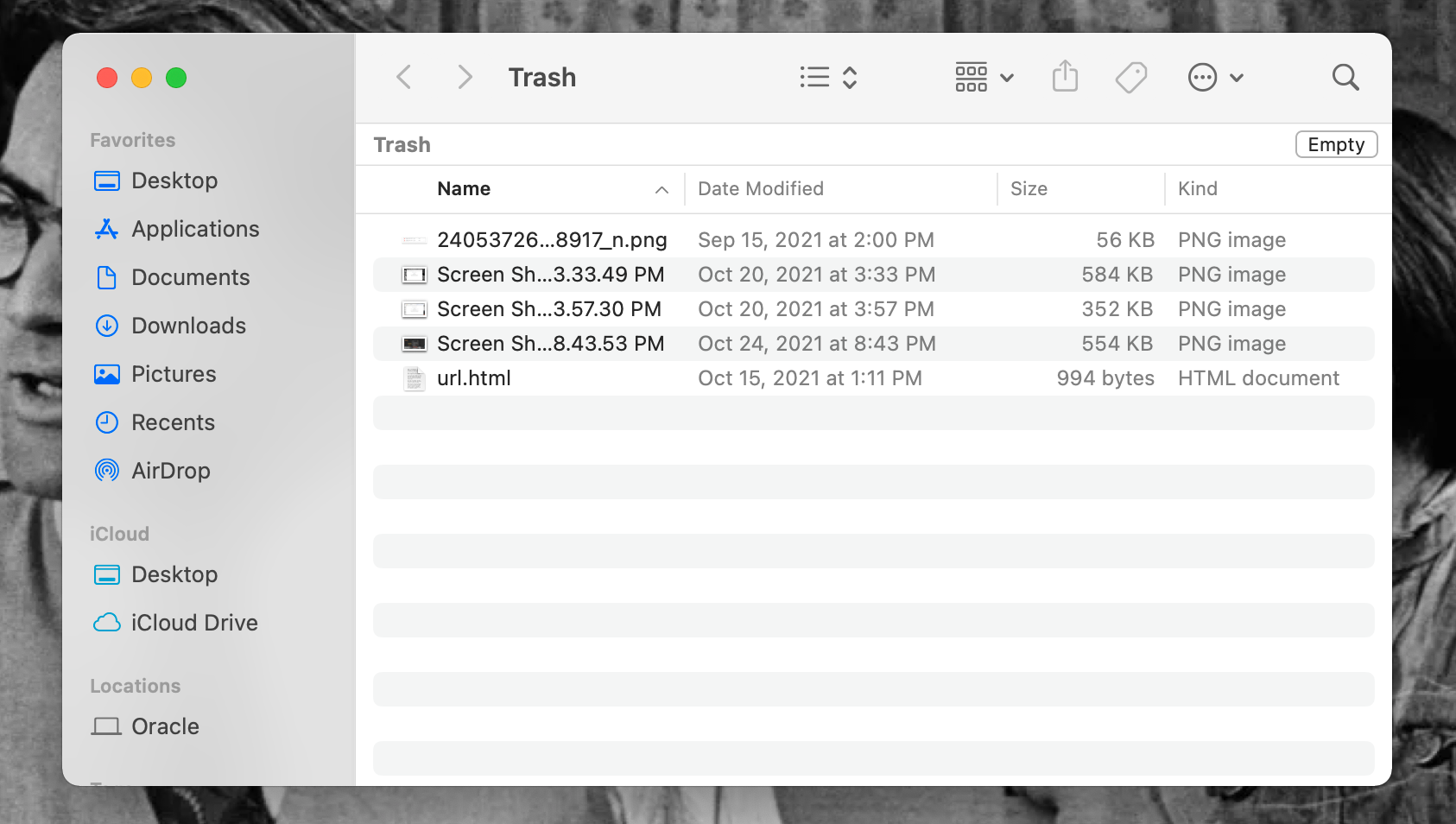Sort files by Size column
This screenshot has height=824, width=1456.
[x=1029, y=189]
